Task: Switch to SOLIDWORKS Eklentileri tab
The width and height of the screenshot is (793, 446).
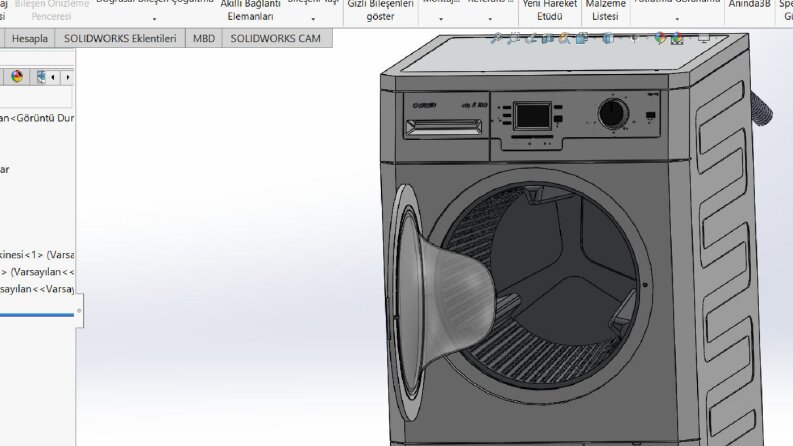Action: (x=120, y=38)
